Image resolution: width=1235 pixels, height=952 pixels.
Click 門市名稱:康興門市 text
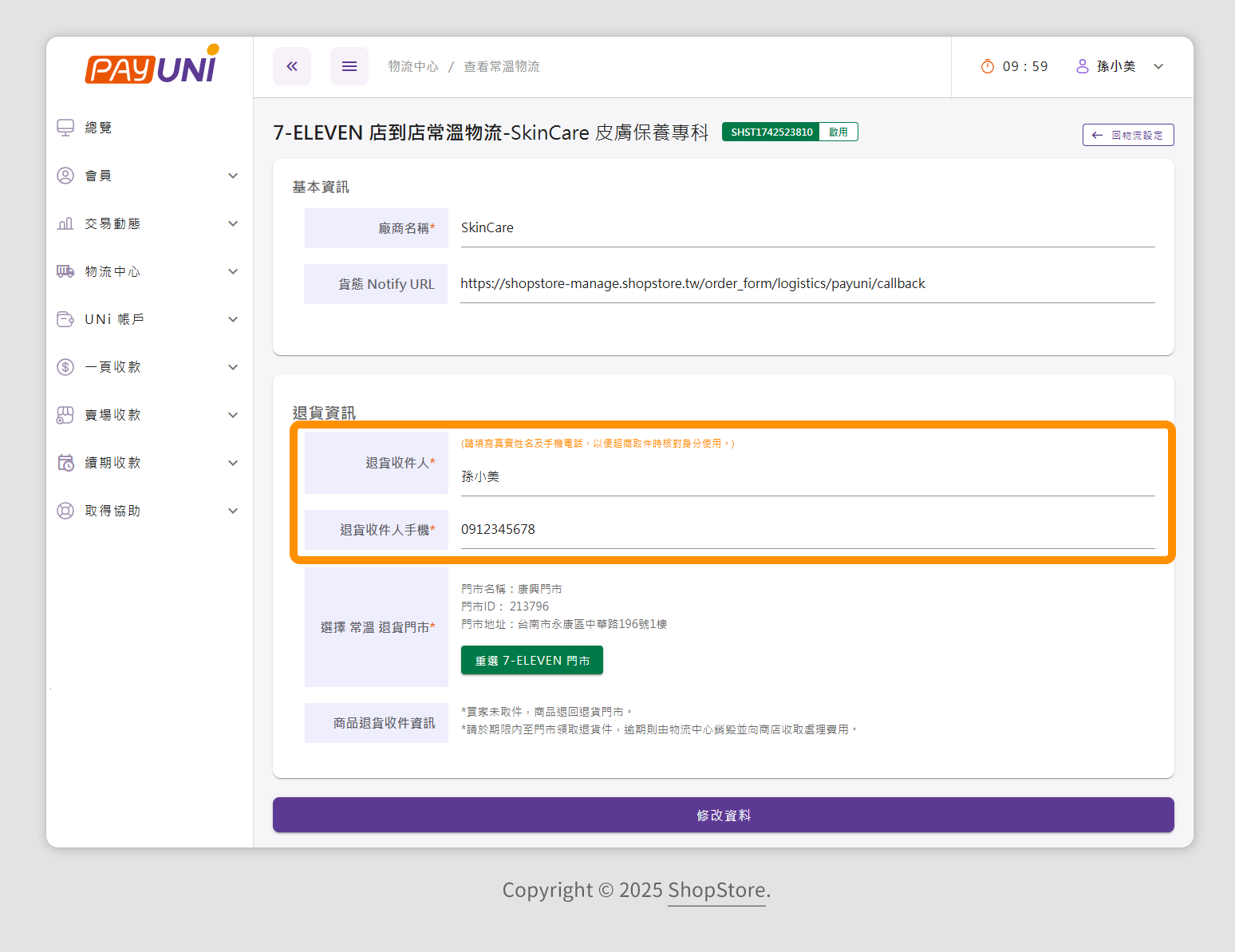pyautogui.click(x=511, y=589)
